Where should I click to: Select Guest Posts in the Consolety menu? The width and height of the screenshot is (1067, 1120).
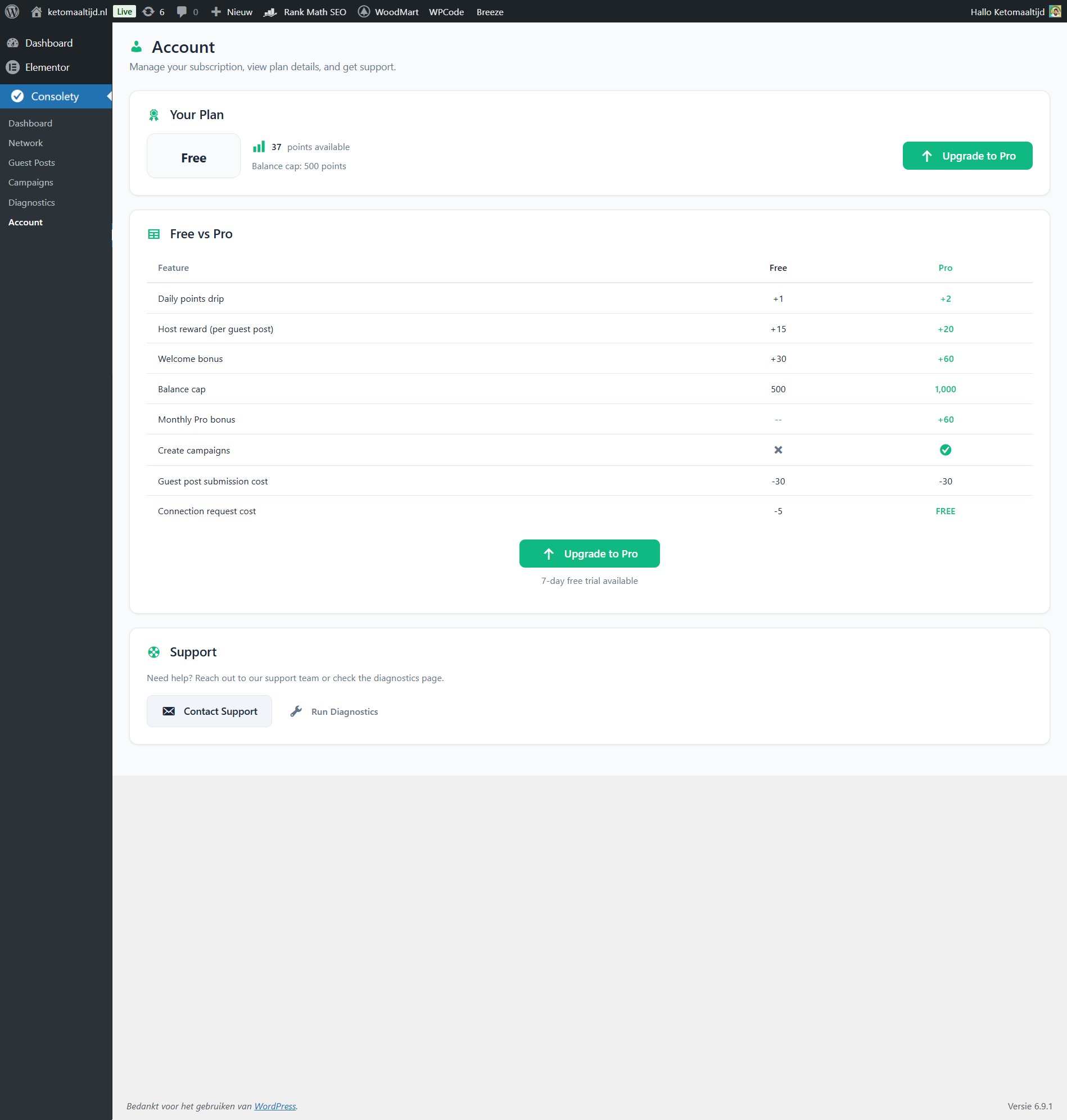pos(31,162)
